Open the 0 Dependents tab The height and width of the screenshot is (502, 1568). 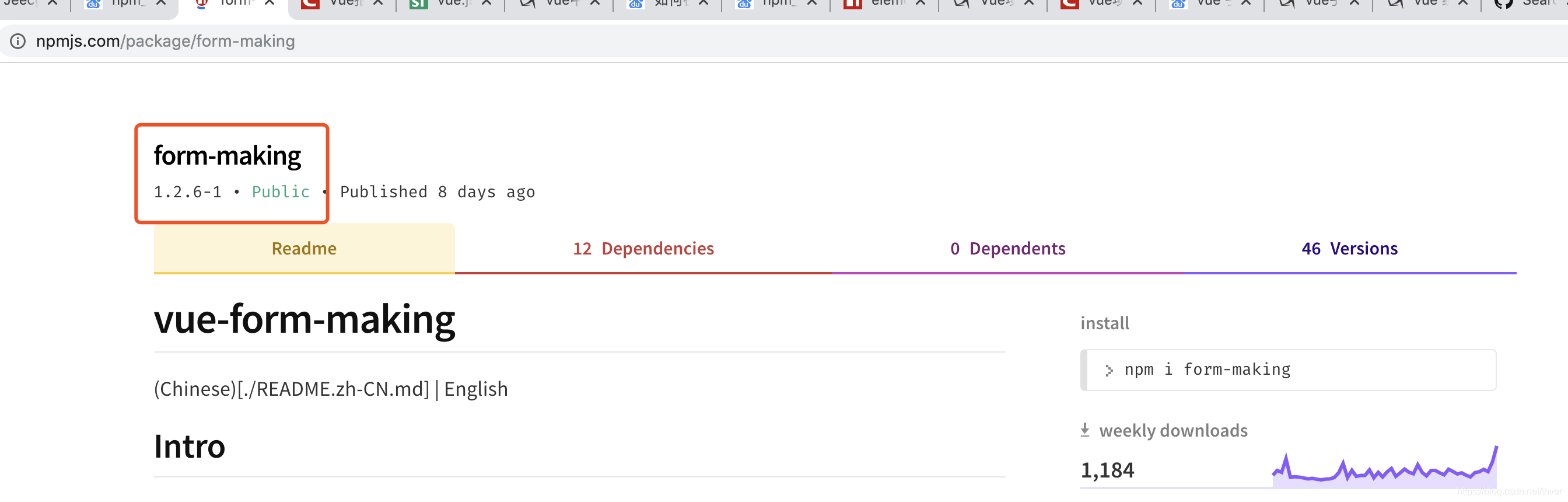[x=1007, y=249]
